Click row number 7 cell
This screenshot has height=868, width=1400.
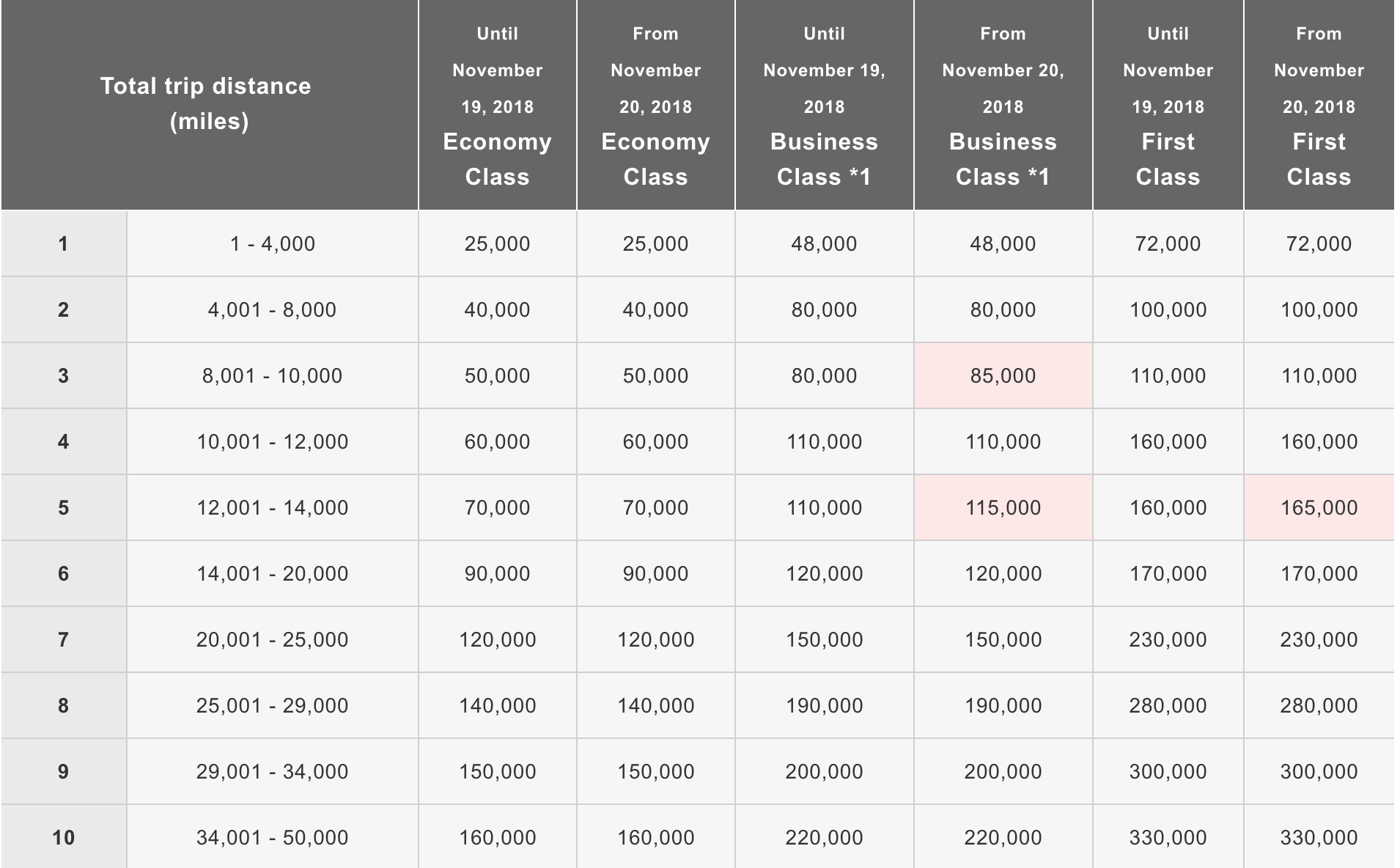pyautogui.click(x=64, y=639)
